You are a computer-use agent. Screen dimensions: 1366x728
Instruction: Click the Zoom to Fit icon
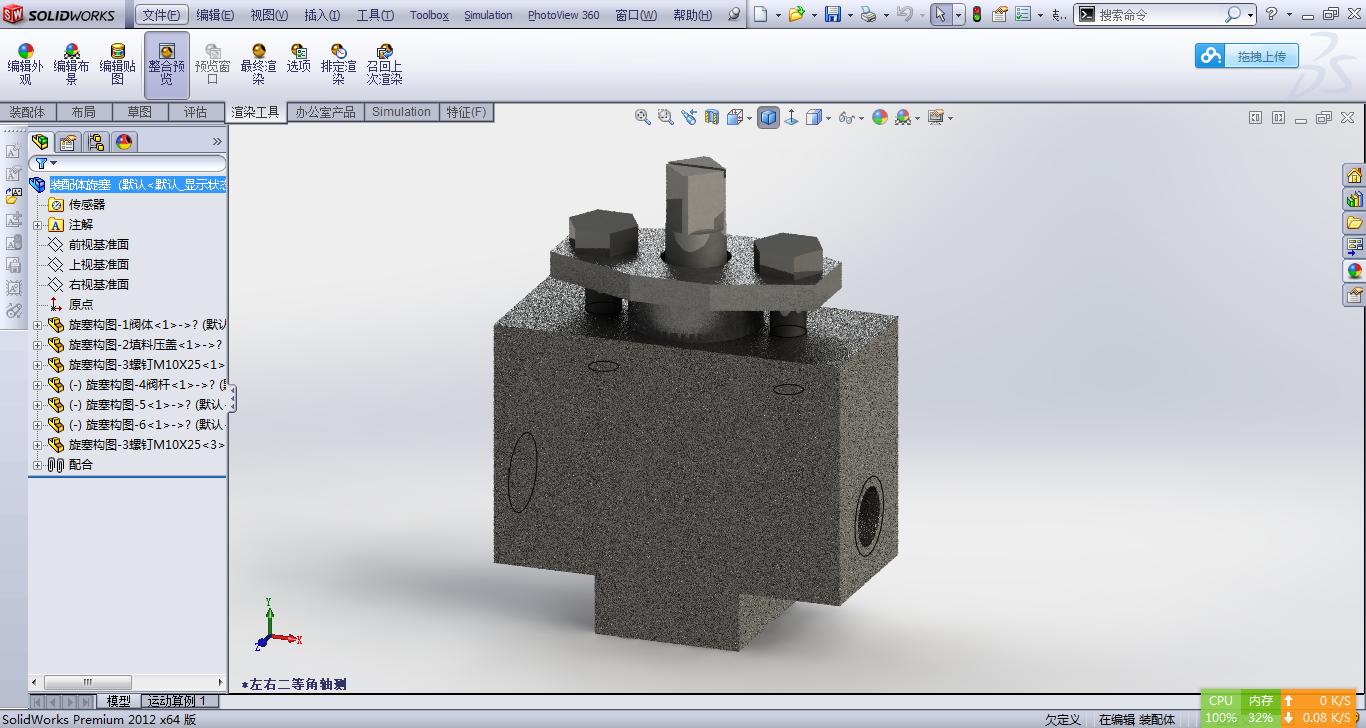pos(643,117)
